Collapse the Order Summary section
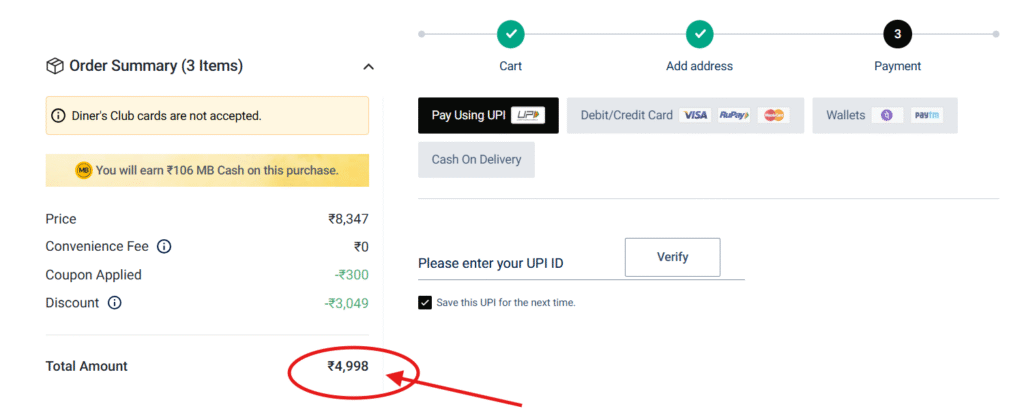The height and width of the screenshot is (413, 1024). pyautogui.click(x=369, y=67)
